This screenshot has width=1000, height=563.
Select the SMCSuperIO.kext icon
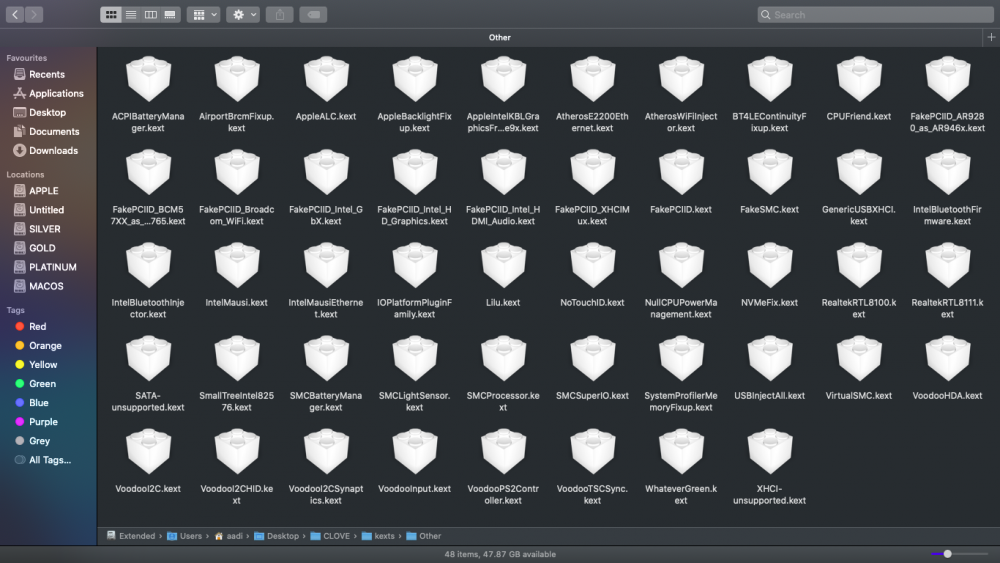[592, 358]
